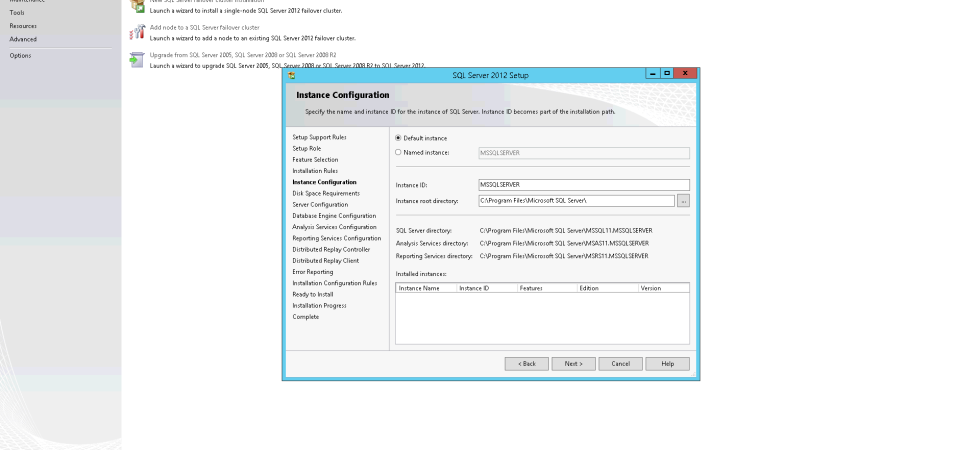
Task: Select Resources in the Installation Center sidebar
Action: [x=23, y=26]
